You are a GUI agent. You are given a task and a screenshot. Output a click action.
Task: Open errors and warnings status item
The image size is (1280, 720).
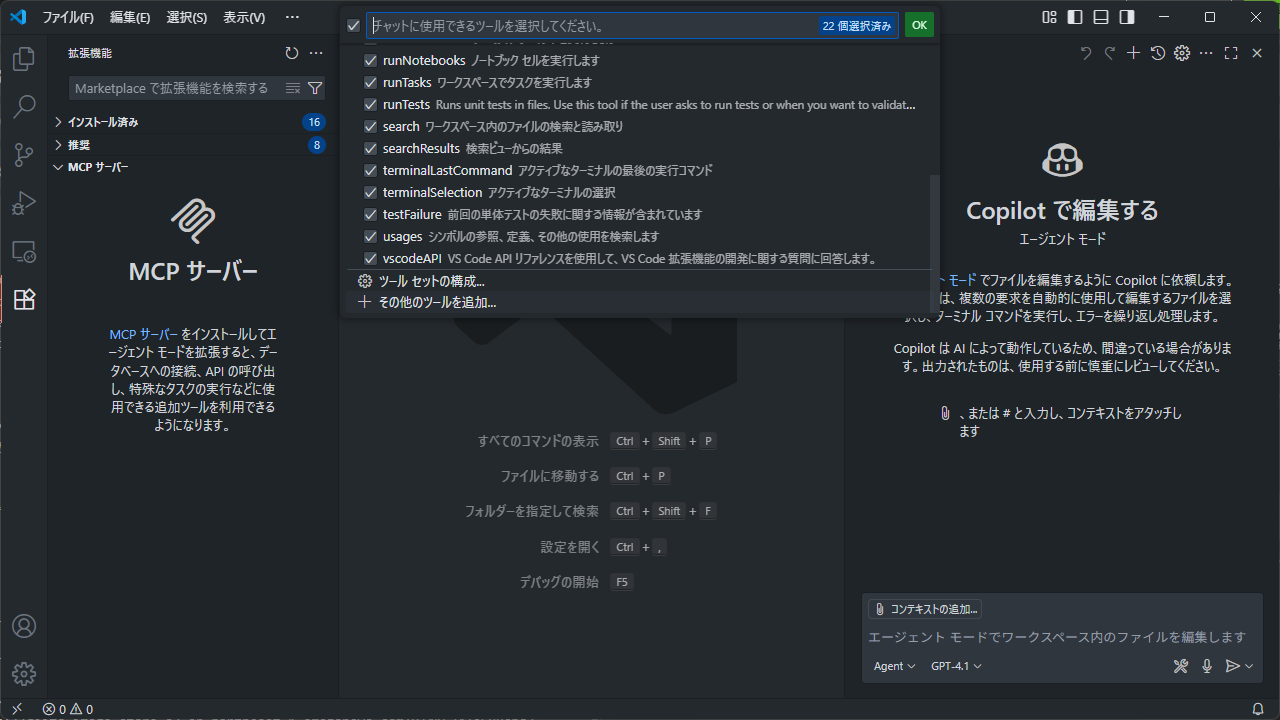68,709
